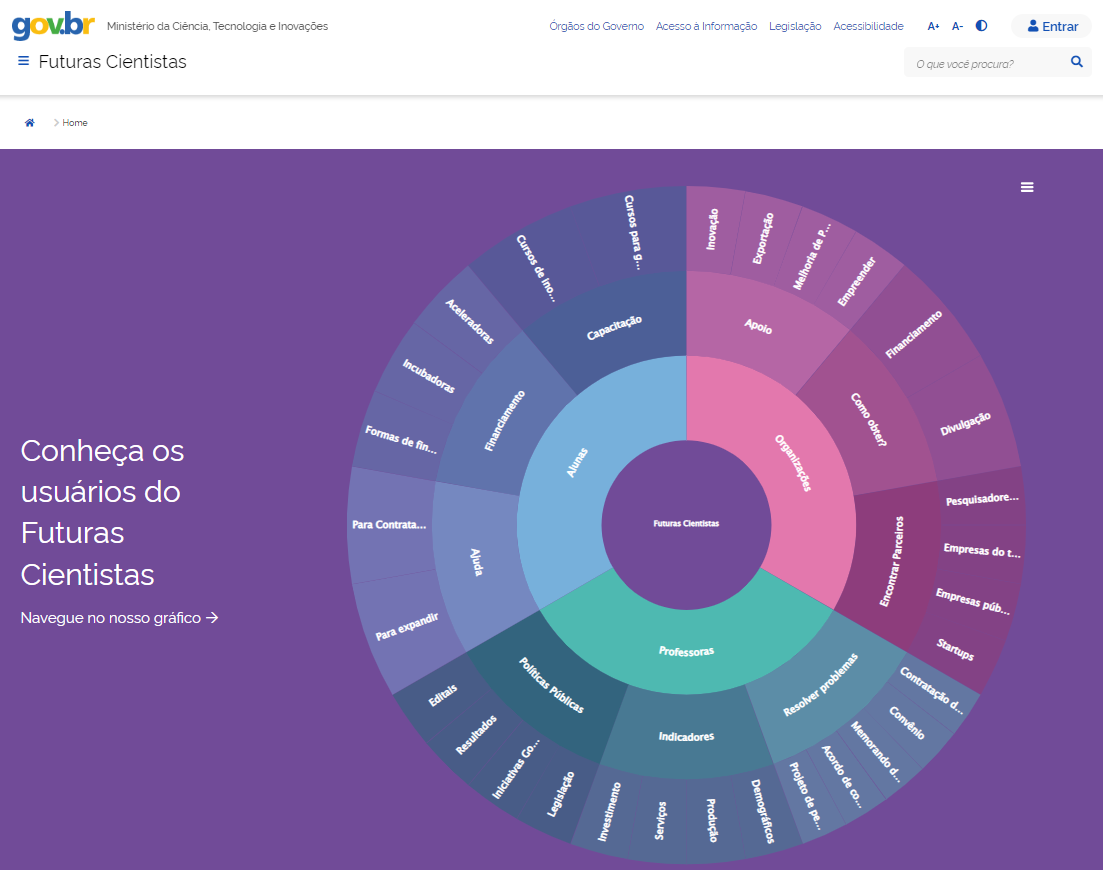Select the Incubadoras outer segment

tap(428, 375)
